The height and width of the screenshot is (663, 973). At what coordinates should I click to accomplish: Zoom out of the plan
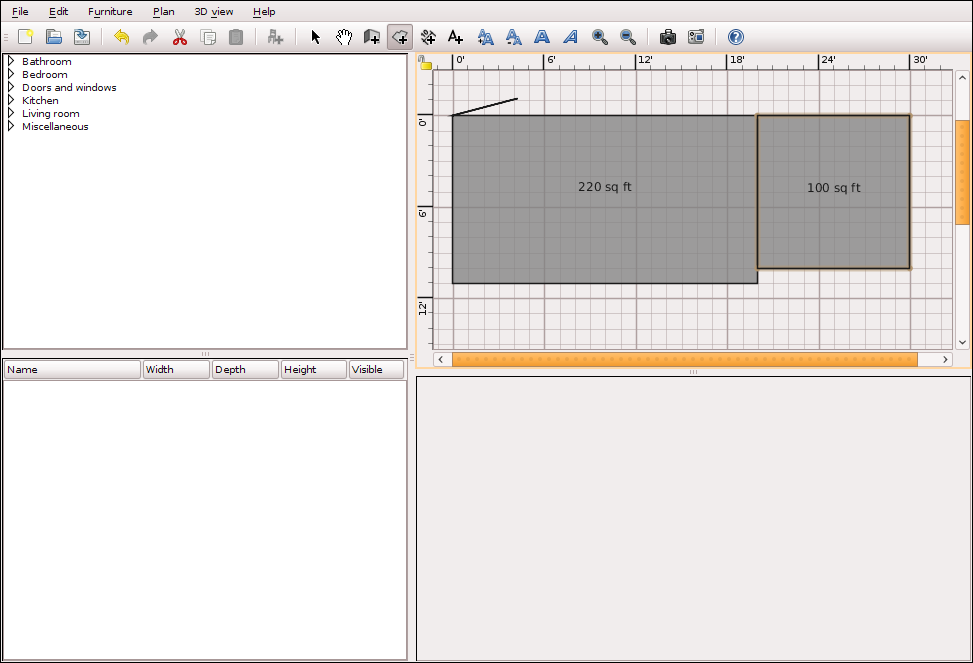(x=628, y=37)
